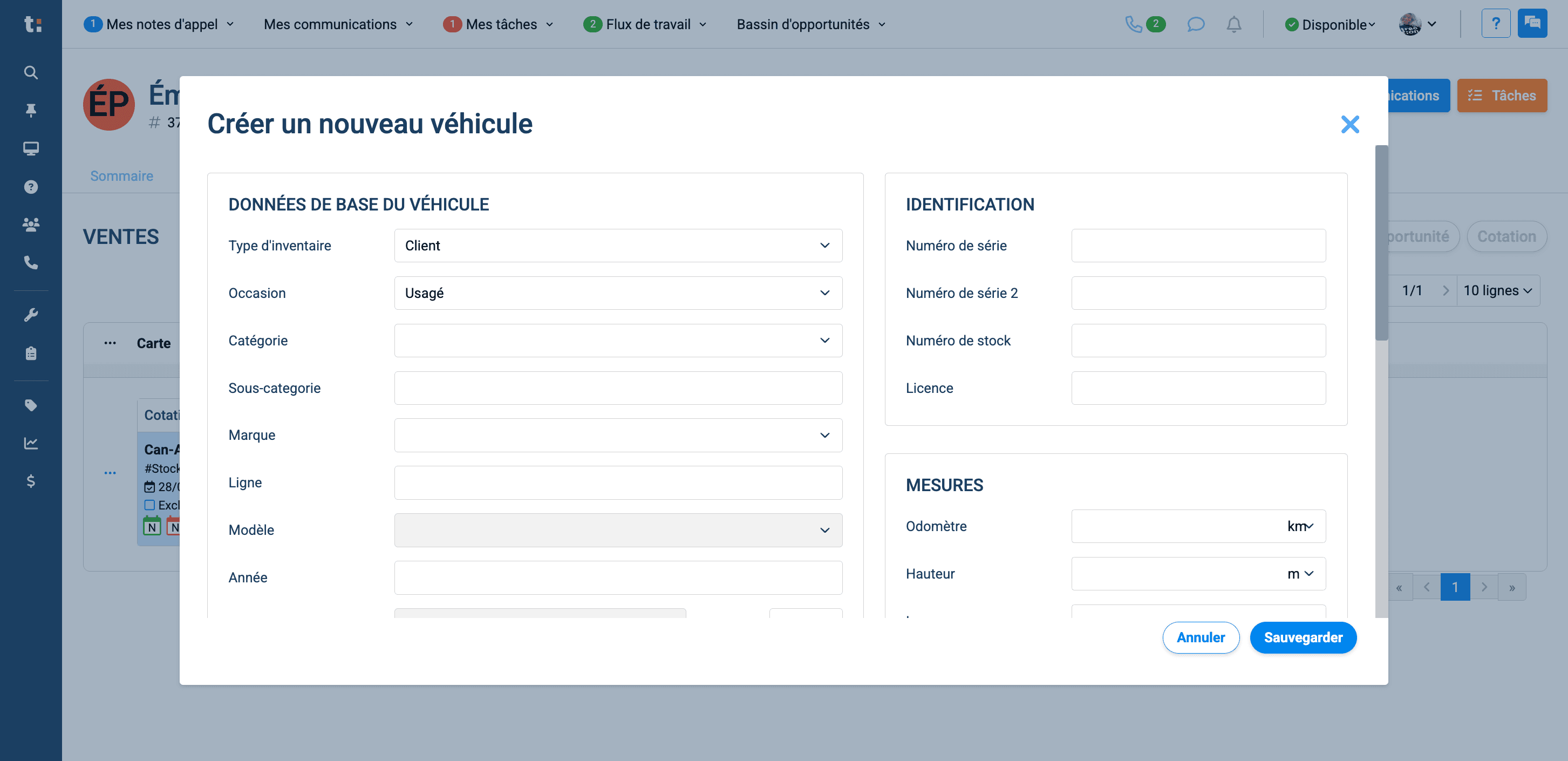Close the Créer un nouveau véhicule dialog
The width and height of the screenshot is (1568, 761).
[x=1349, y=124]
